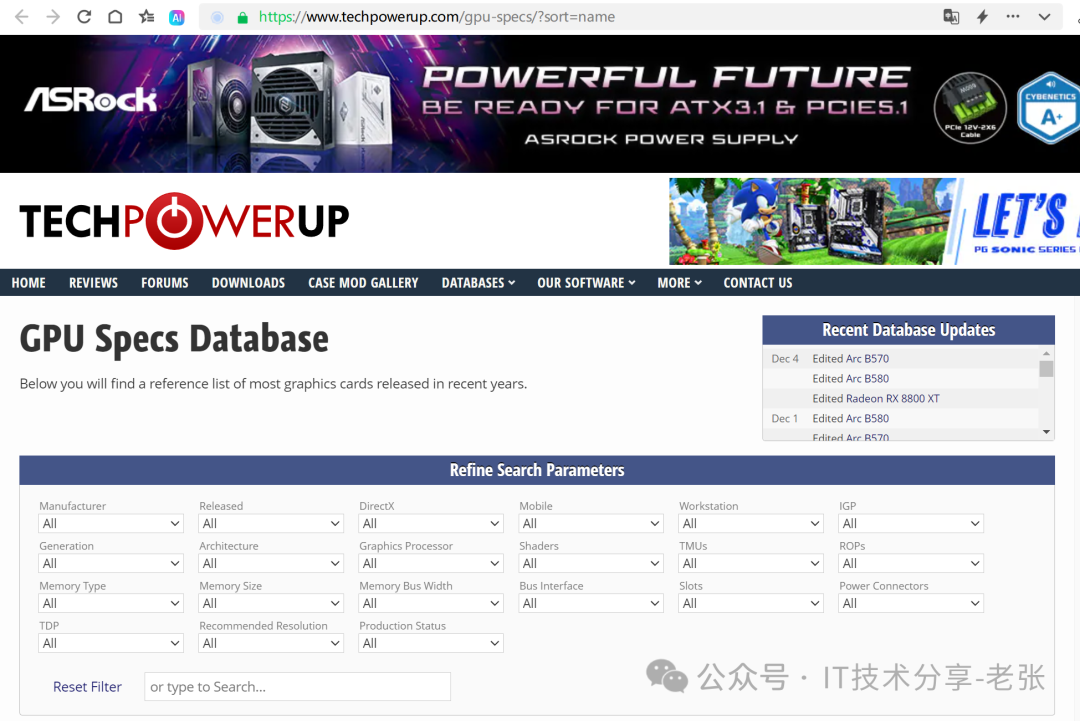1080x721 pixels.
Task: View the green padlock site security info
Action: (x=242, y=17)
